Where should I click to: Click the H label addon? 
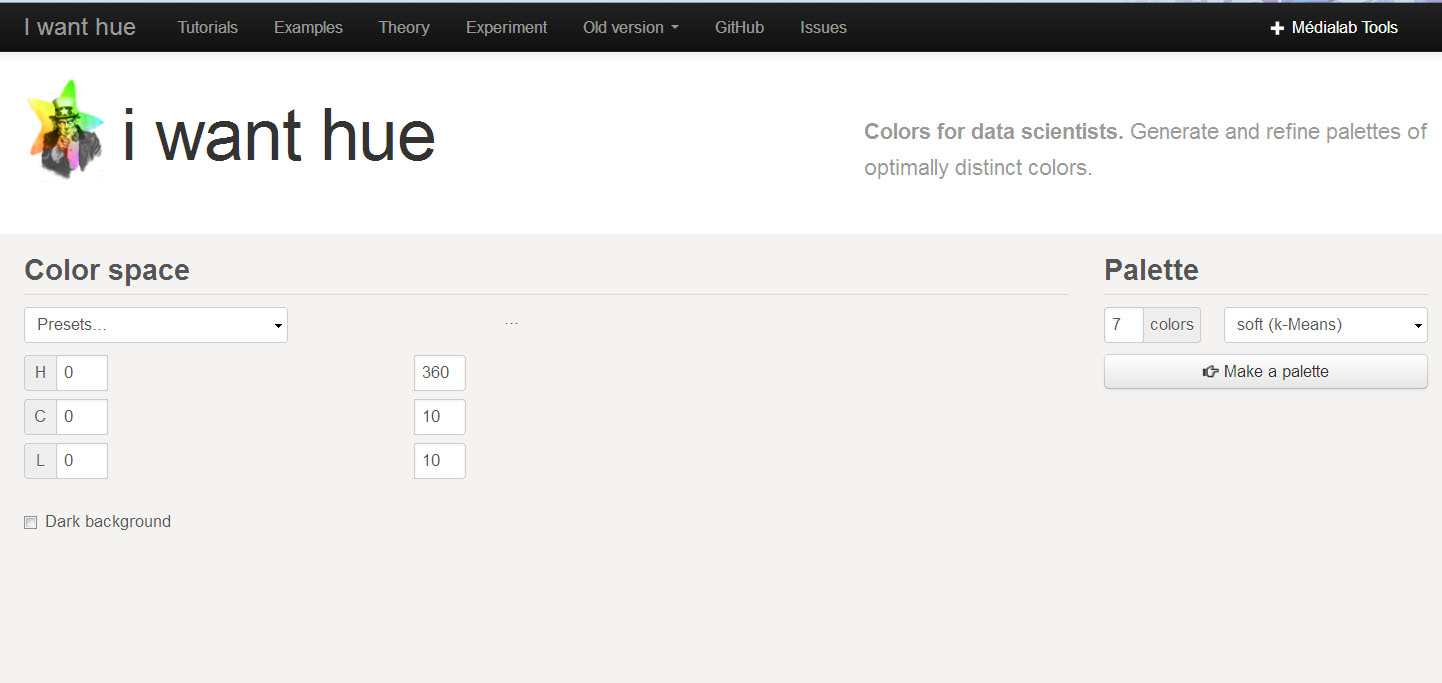pyautogui.click(x=41, y=373)
